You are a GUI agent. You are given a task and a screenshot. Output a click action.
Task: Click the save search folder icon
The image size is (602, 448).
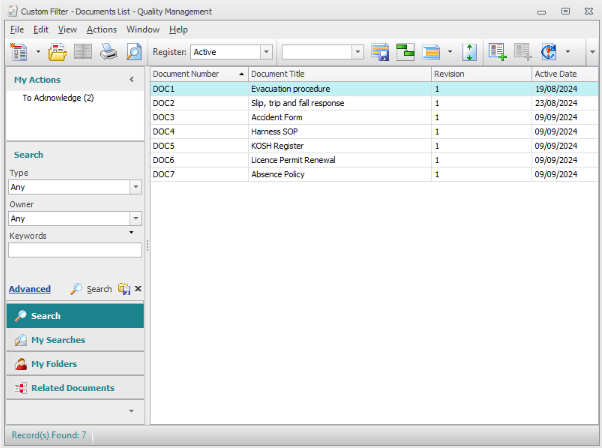pyautogui.click(x=124, y=289)
